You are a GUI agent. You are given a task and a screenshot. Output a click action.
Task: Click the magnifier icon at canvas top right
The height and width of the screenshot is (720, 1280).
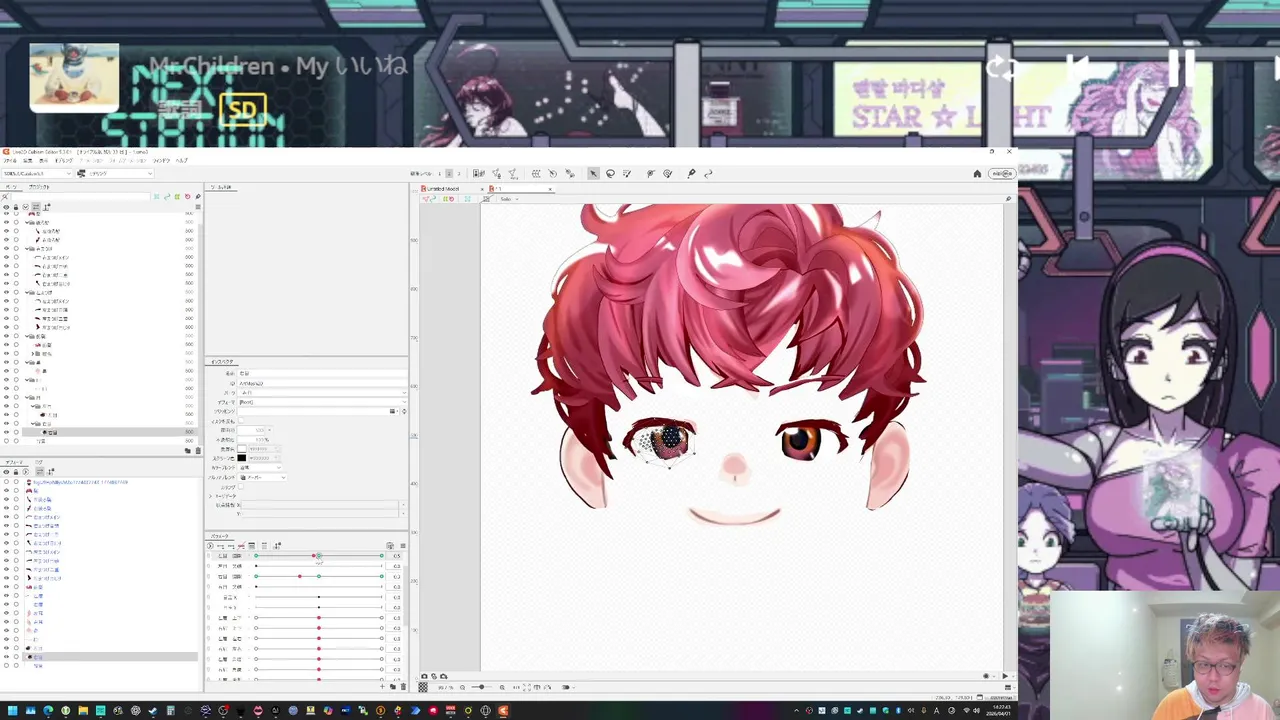tap(1008, 198)
